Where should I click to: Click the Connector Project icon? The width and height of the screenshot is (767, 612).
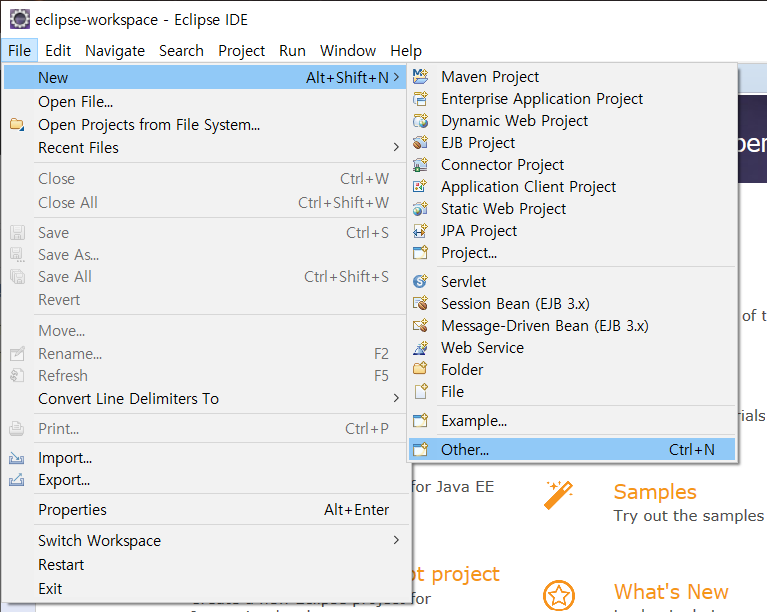coord(420,165)
